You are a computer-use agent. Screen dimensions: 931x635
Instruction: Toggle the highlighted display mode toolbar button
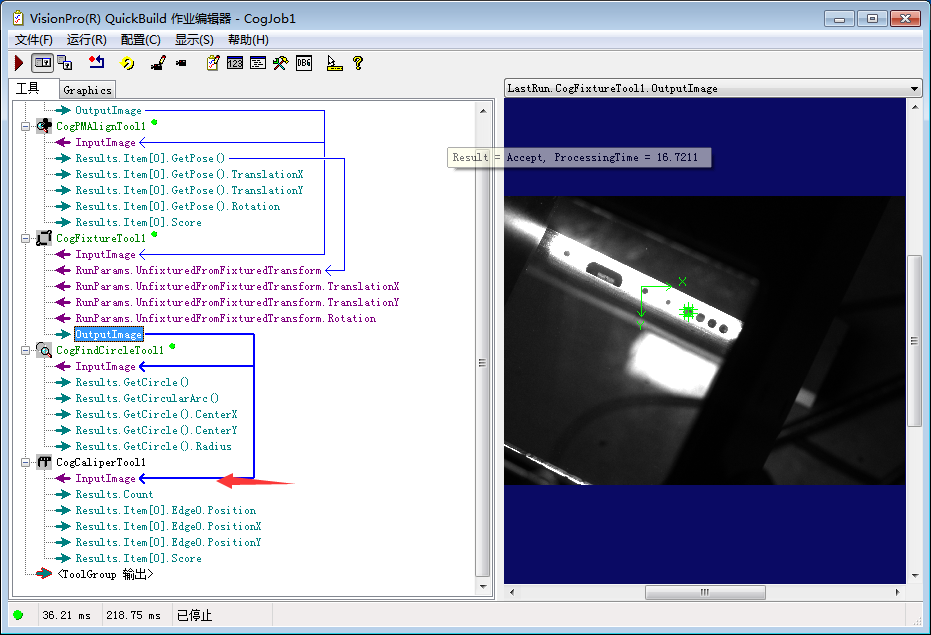coord(42,63)
